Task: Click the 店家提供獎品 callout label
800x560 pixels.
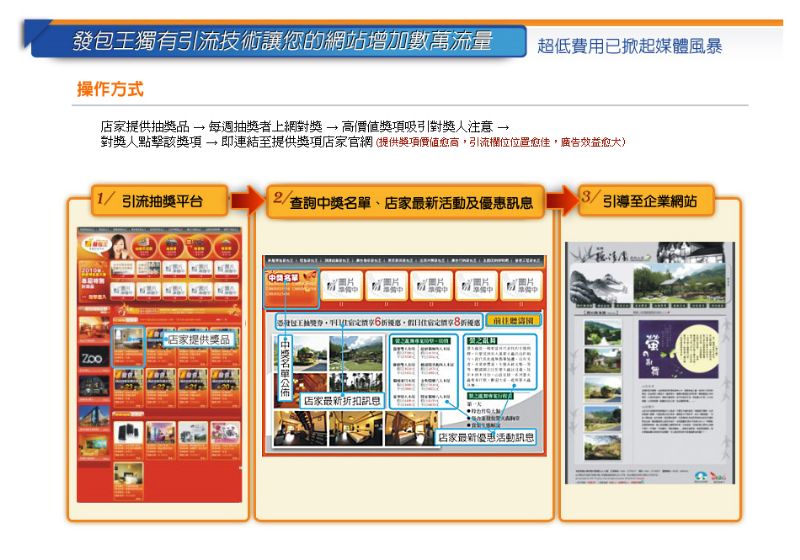Action: 198,340
